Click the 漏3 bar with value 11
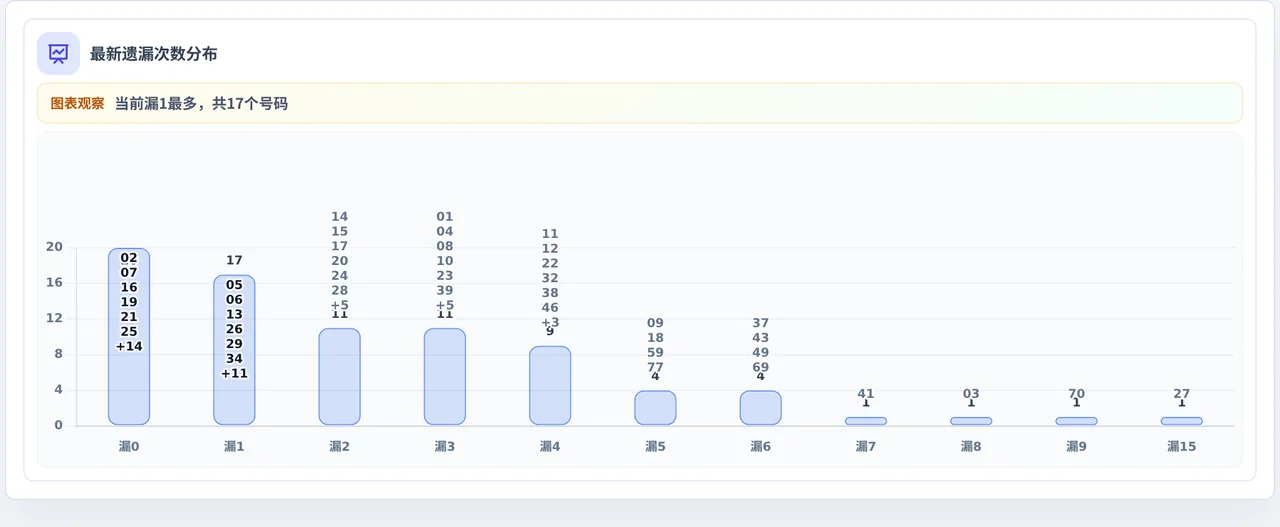The width and height of the screenshot is (1280, 527). (x=445, y=377)
